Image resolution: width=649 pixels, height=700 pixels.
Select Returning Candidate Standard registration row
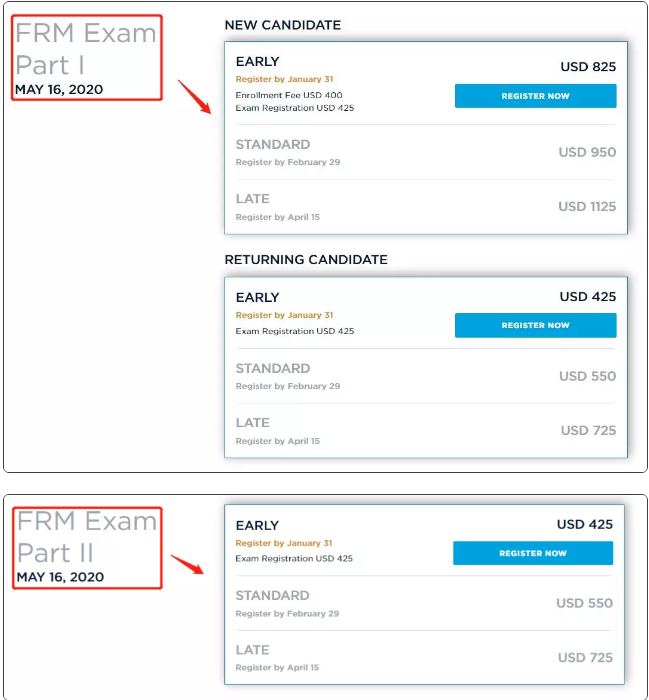point(425,376)
